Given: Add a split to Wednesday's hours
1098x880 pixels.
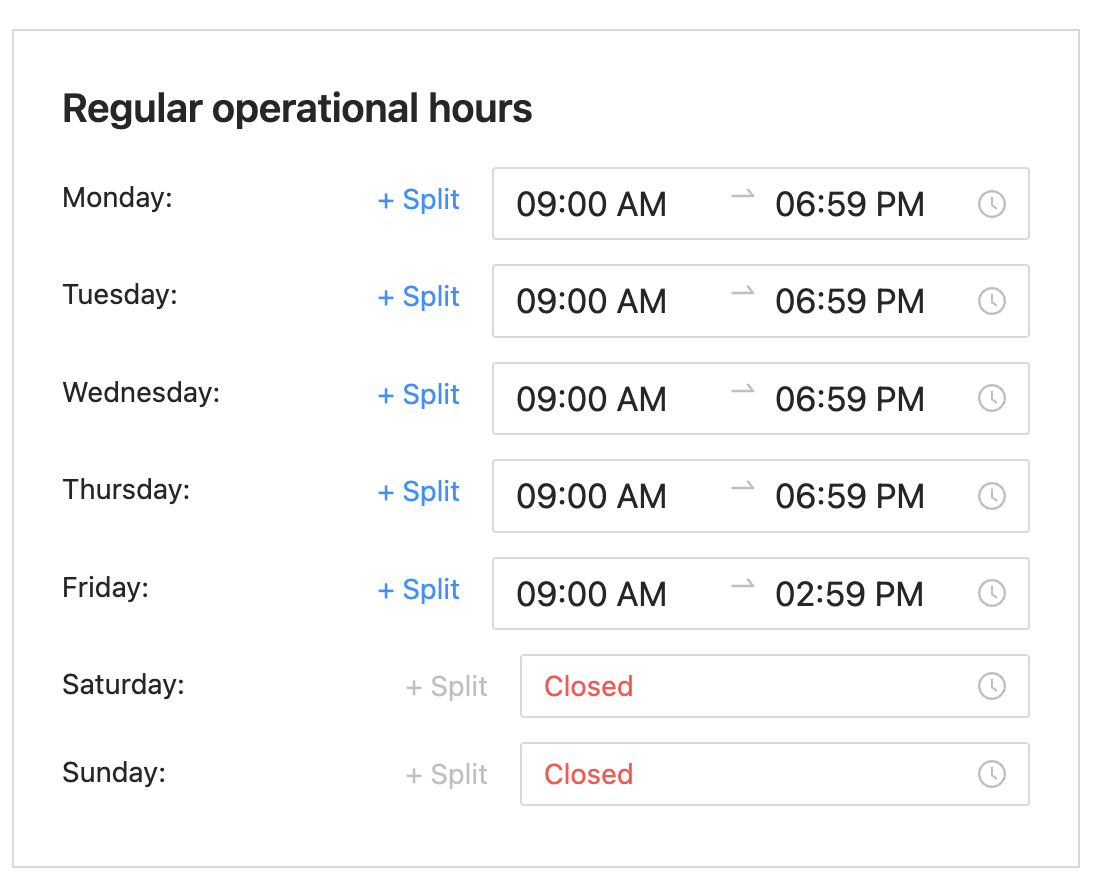Looking at the screenshot, I should [x=418, y=395].
